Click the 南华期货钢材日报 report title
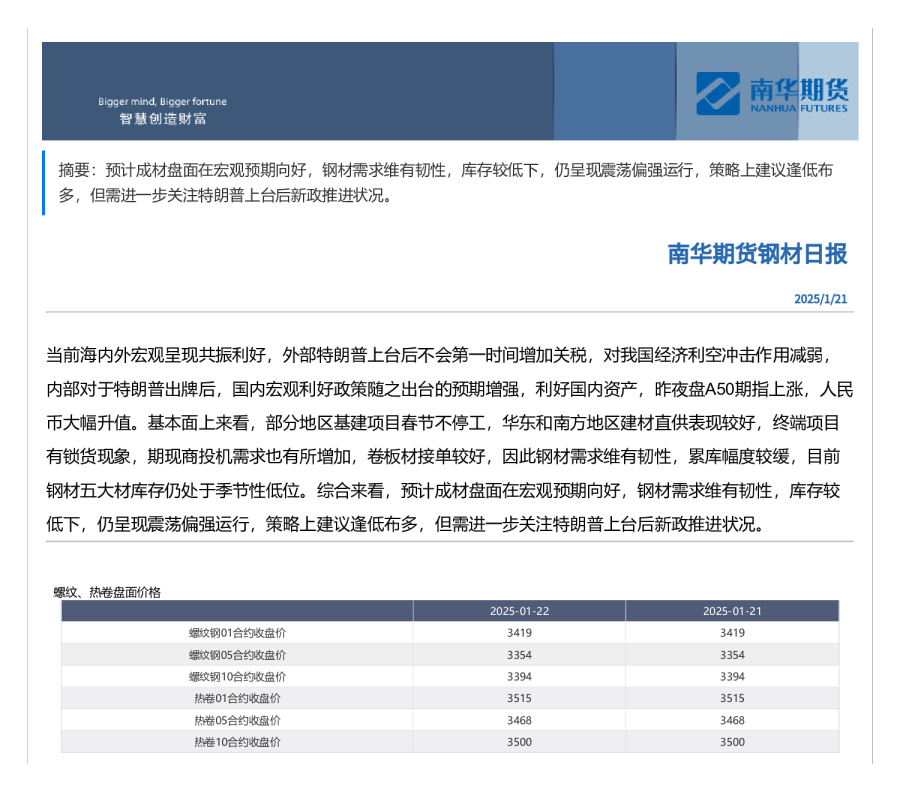 pos(757,254)
